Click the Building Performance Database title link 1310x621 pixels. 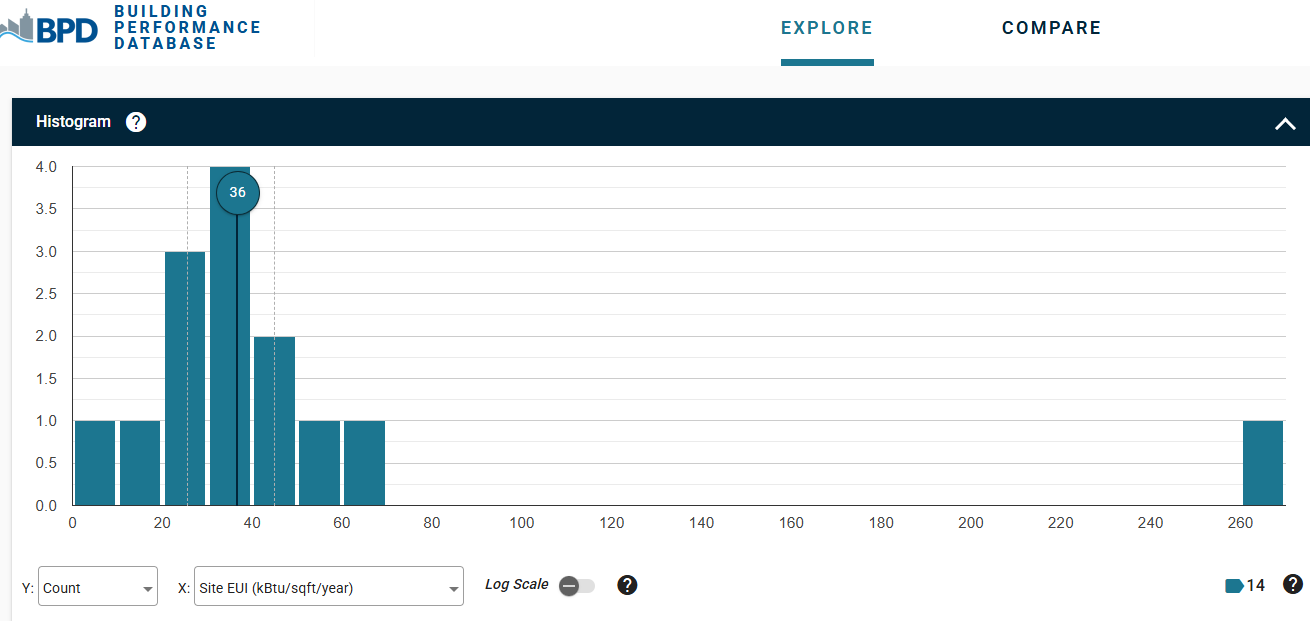coord(187,28)
